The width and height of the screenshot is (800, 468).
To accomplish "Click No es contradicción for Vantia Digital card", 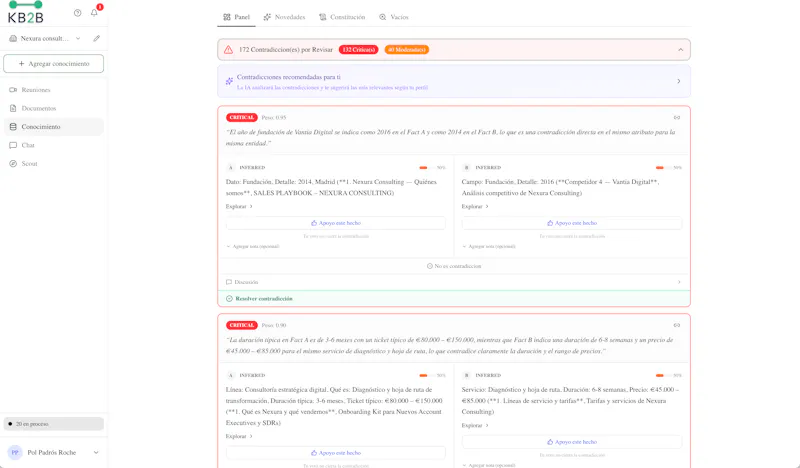I will pos(454,266).
